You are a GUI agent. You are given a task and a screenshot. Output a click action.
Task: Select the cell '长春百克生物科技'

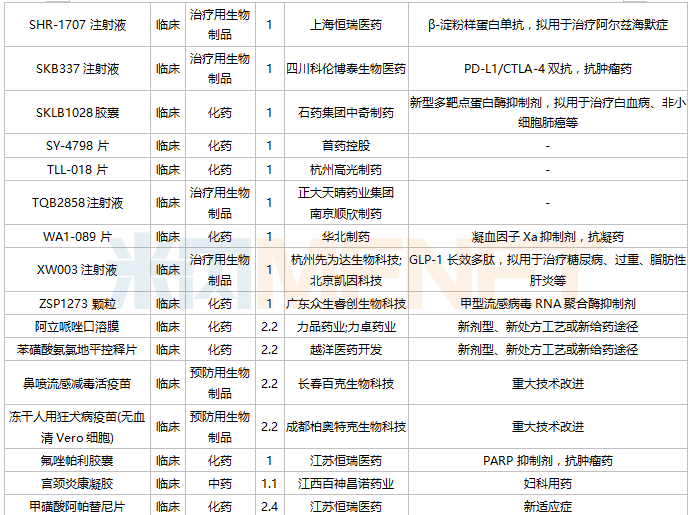coord(346,383)
